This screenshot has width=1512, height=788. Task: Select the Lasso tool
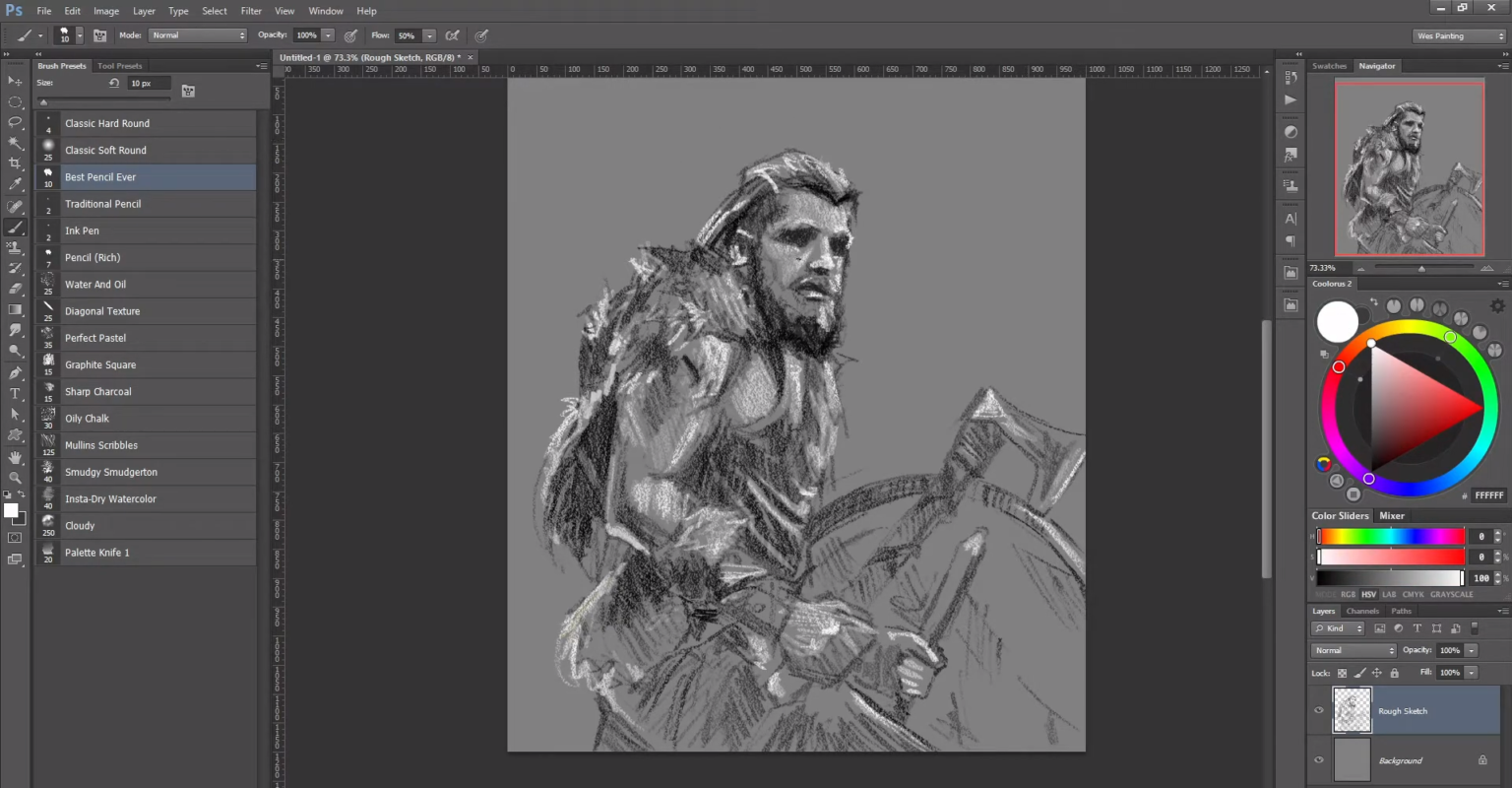15,121
